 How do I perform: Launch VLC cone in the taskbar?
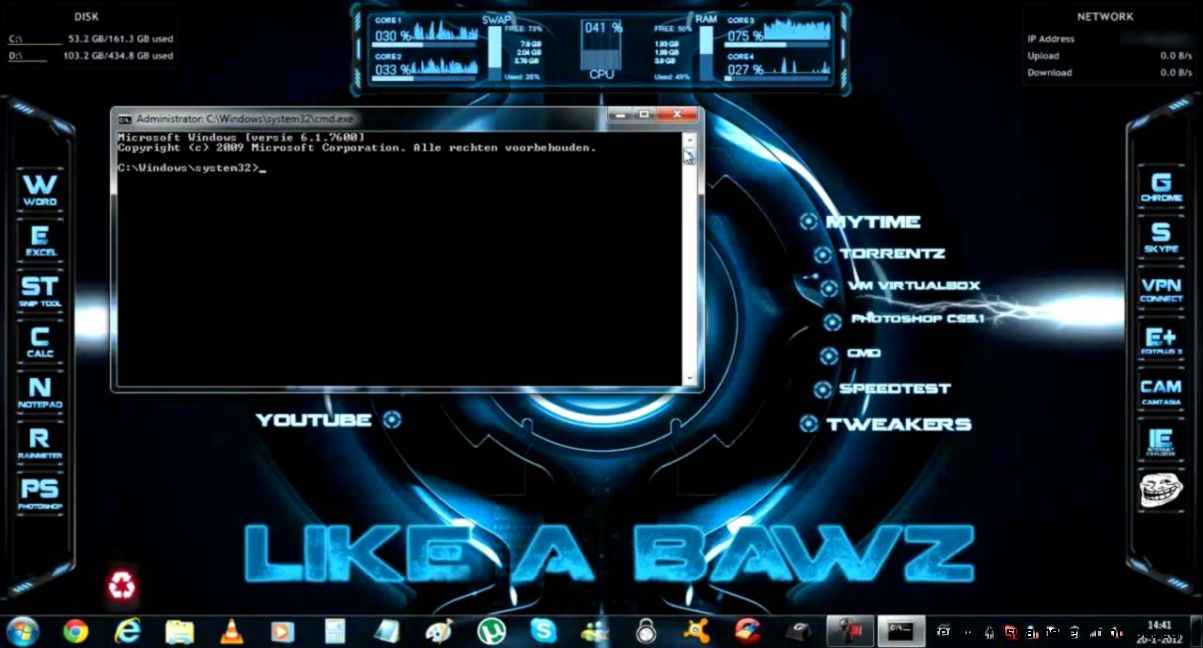tap(231, 631)
